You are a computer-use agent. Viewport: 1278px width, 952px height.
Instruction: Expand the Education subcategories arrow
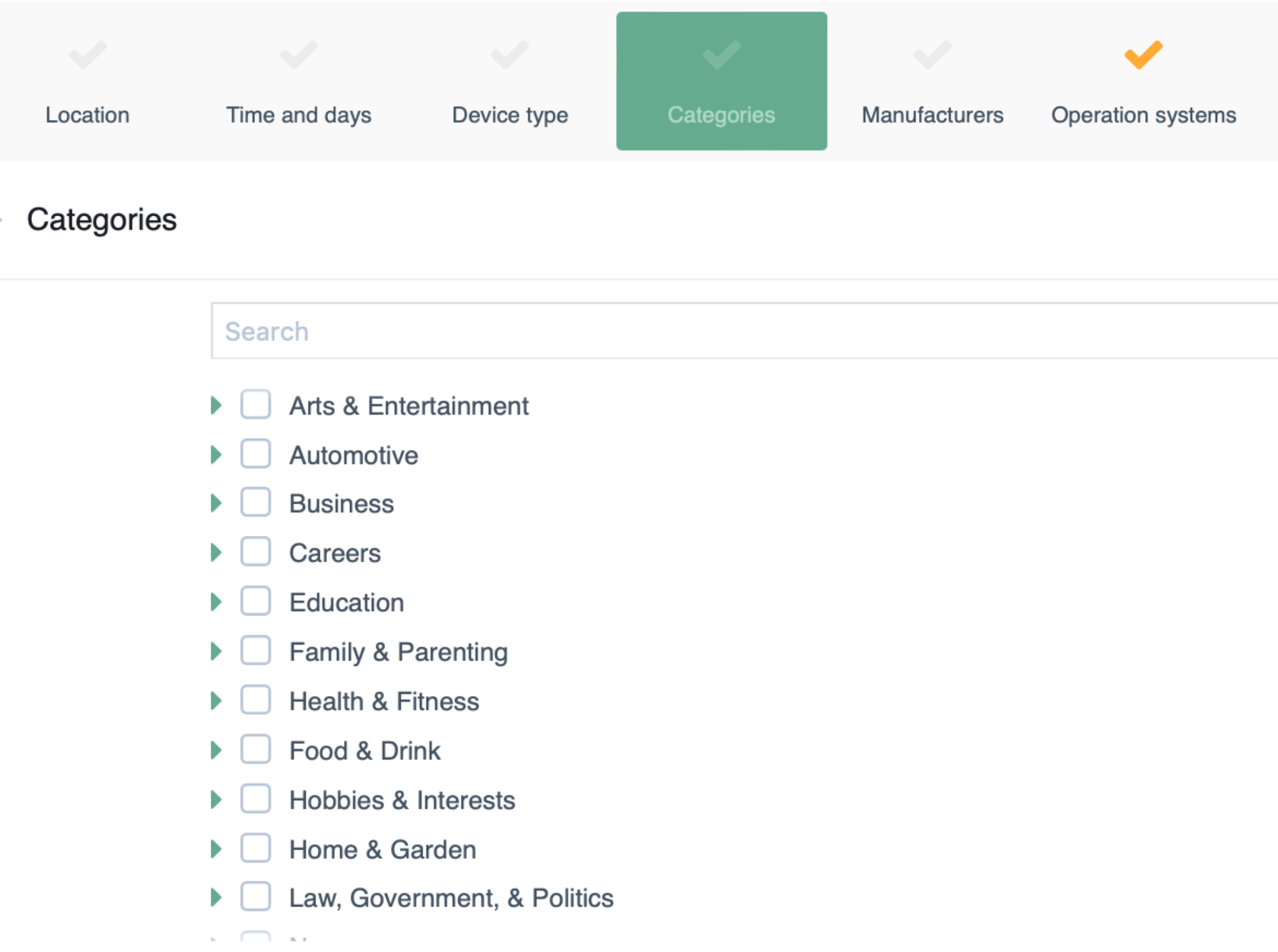216,602
